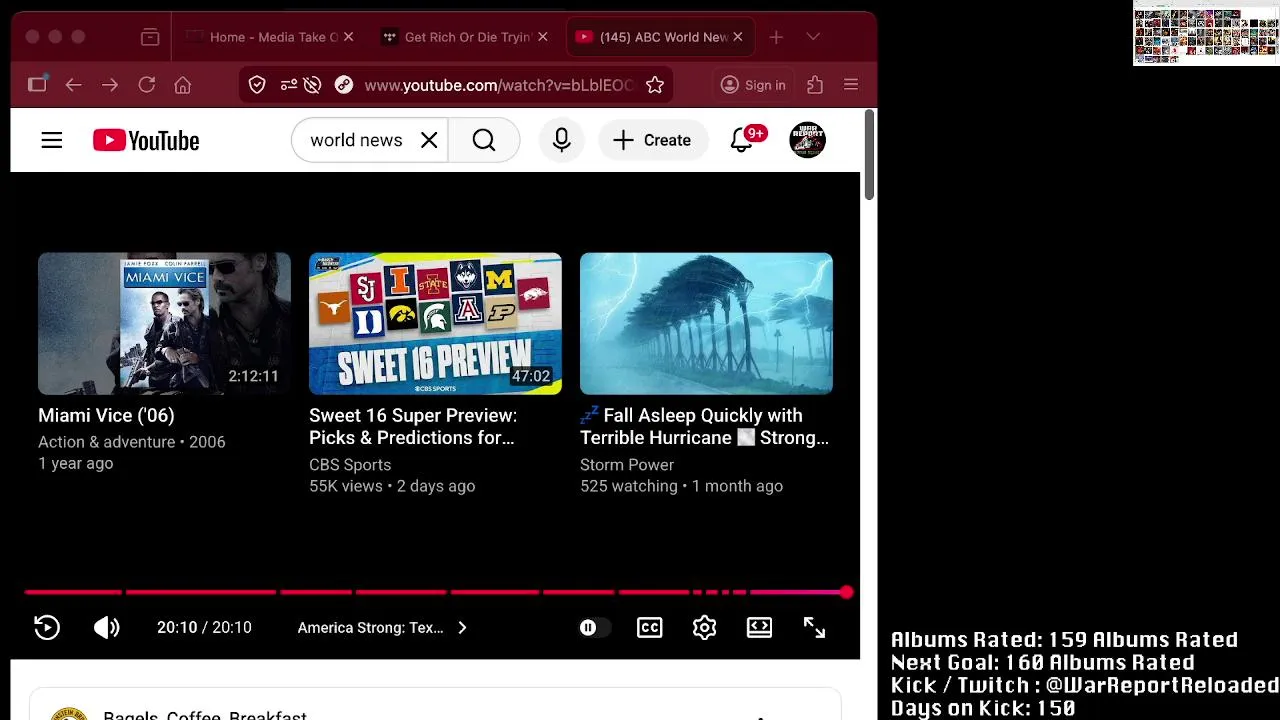
Task: Play the Miami Vice thumbnail
Action: 164,323
